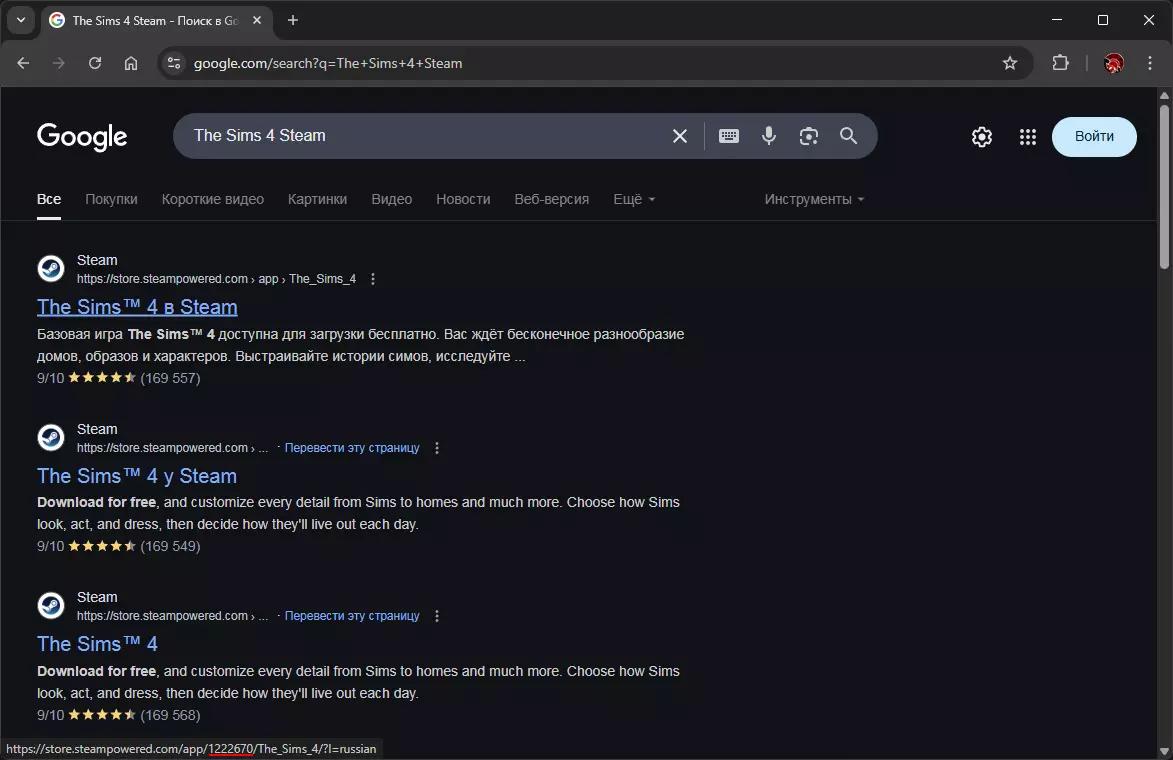Image resolution: width=1173 pixels, height=760 pixels.
Task: Open the Chrome three-dot menu
Action: coord(1150,64)
